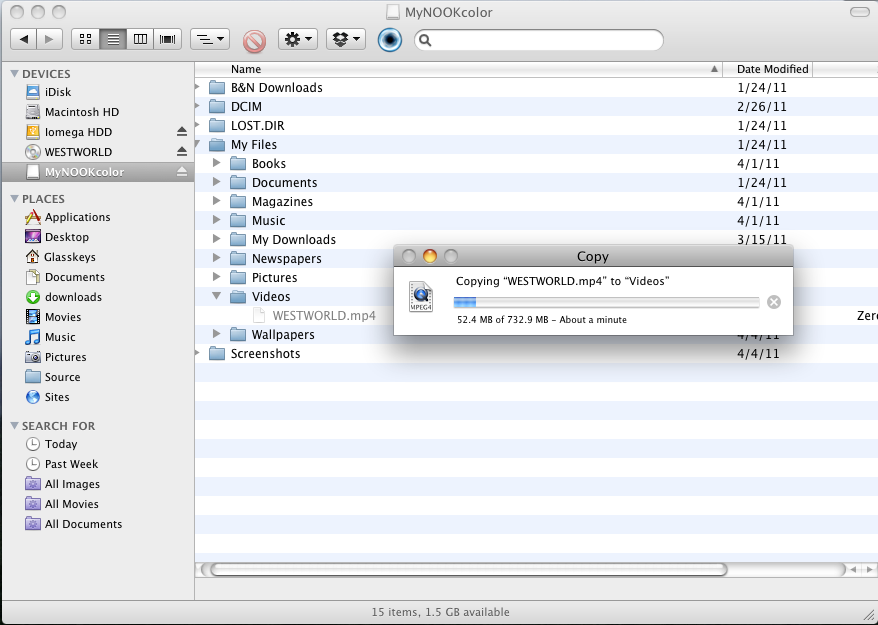Image resolution: width=878 pixels, height=625 pixels.
Task: Switch to Cover Flow view
Action: click(168, 40)
